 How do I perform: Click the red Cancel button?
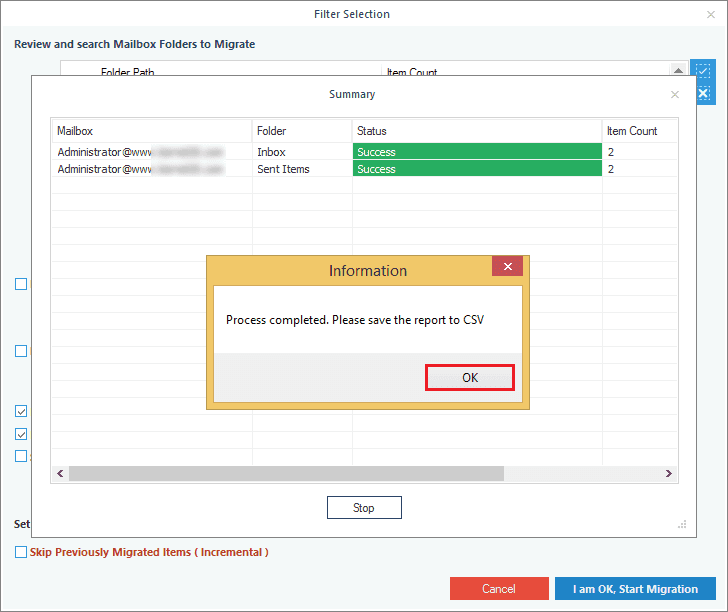click(x=499, y=588)
